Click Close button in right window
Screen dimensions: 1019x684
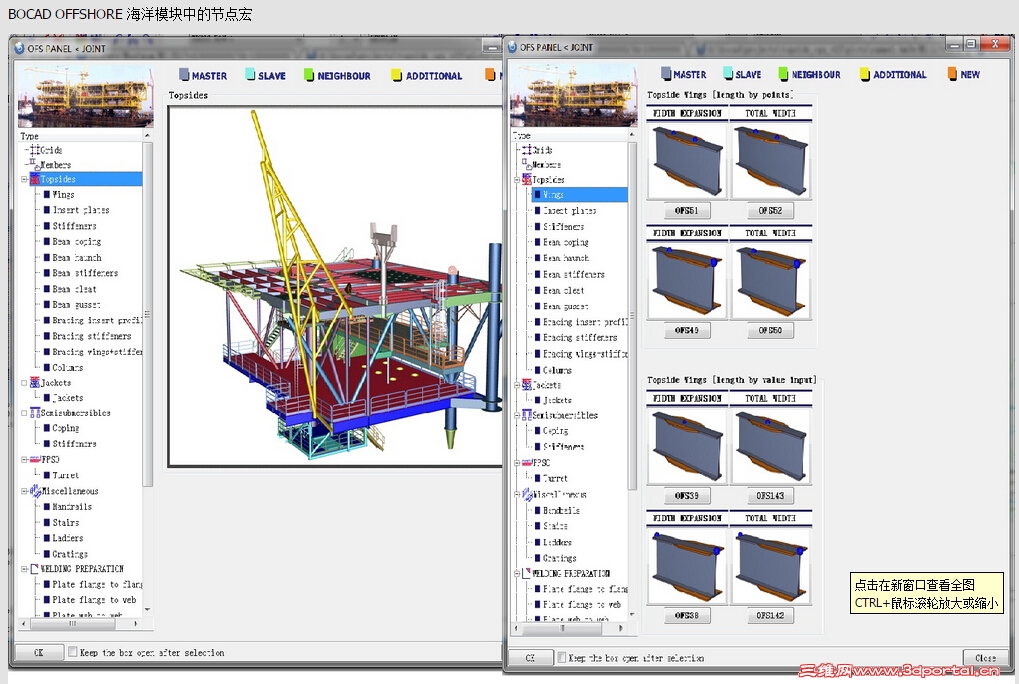(x=985, y=657)
